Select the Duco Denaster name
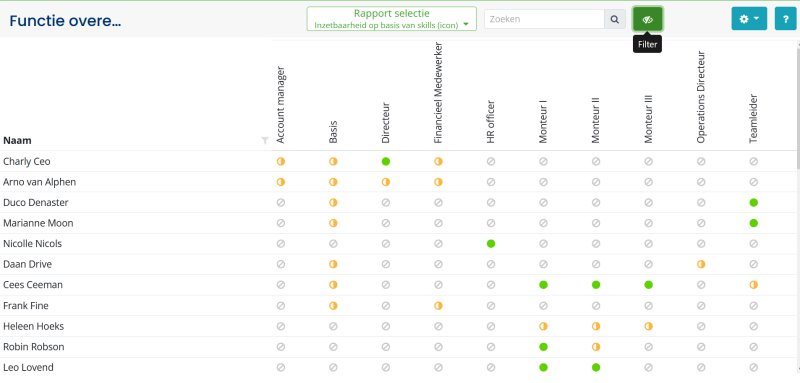 [36, 202]
